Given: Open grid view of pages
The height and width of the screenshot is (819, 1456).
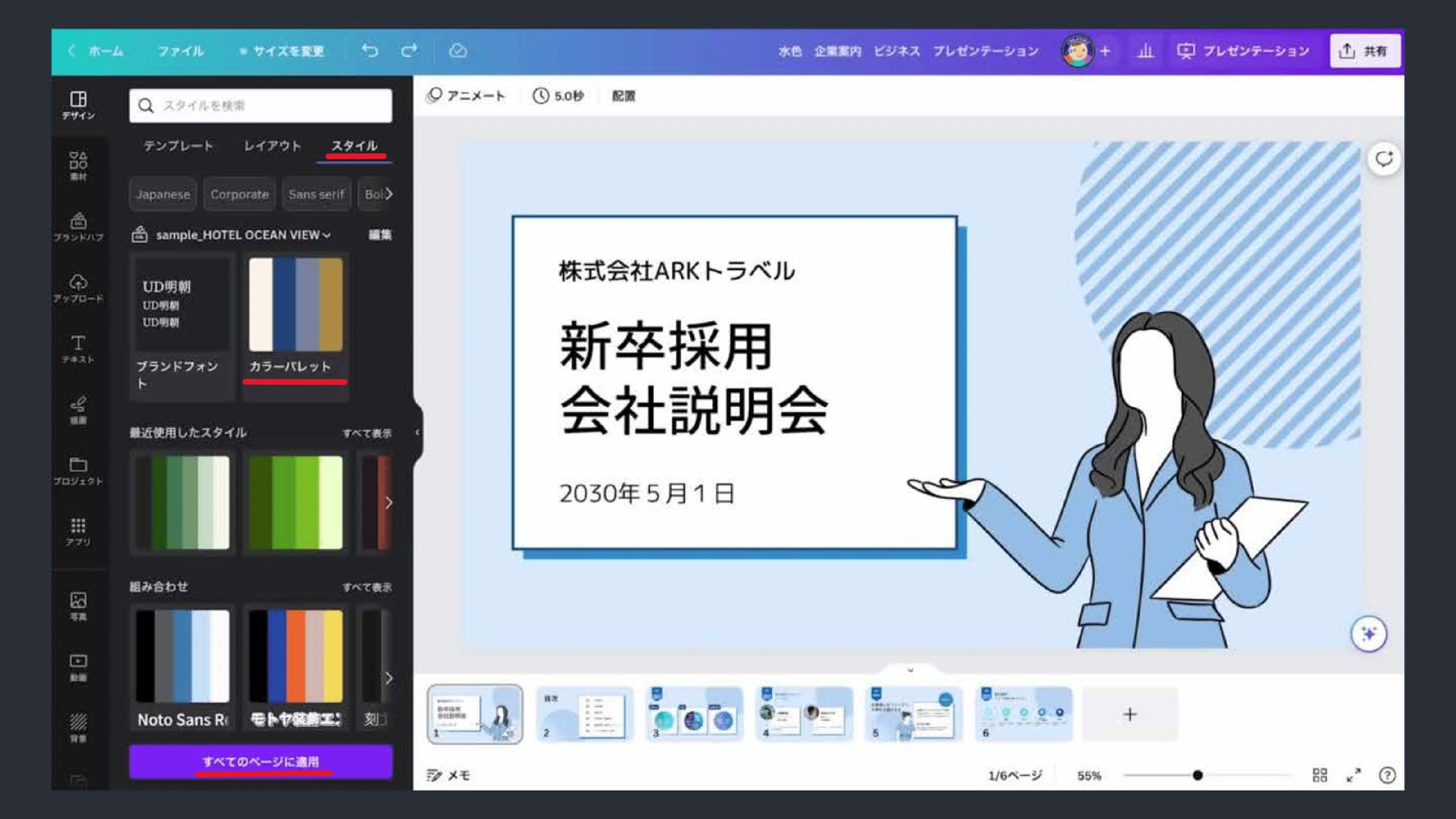Looking at the screenshot, I should click(1320, 775).
